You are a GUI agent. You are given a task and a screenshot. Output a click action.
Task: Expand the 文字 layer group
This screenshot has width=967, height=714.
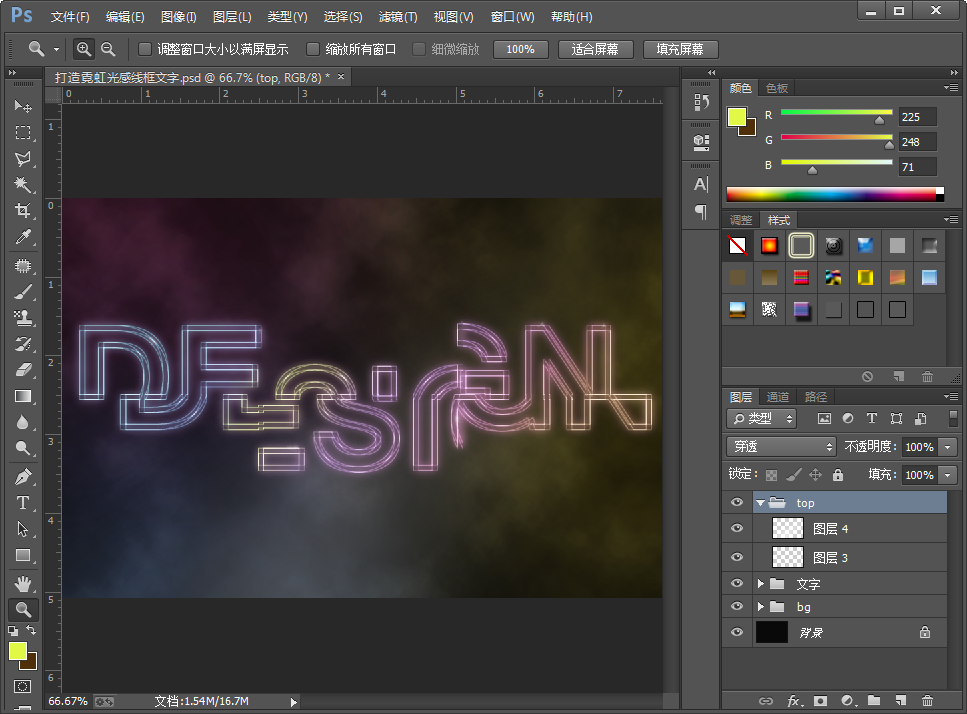click(760, 584)
